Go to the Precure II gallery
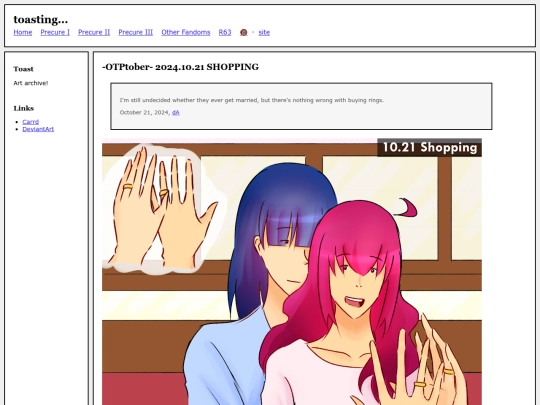Image resolution: width=540 pixels, height=405 pixels. (x=94, y=32)
